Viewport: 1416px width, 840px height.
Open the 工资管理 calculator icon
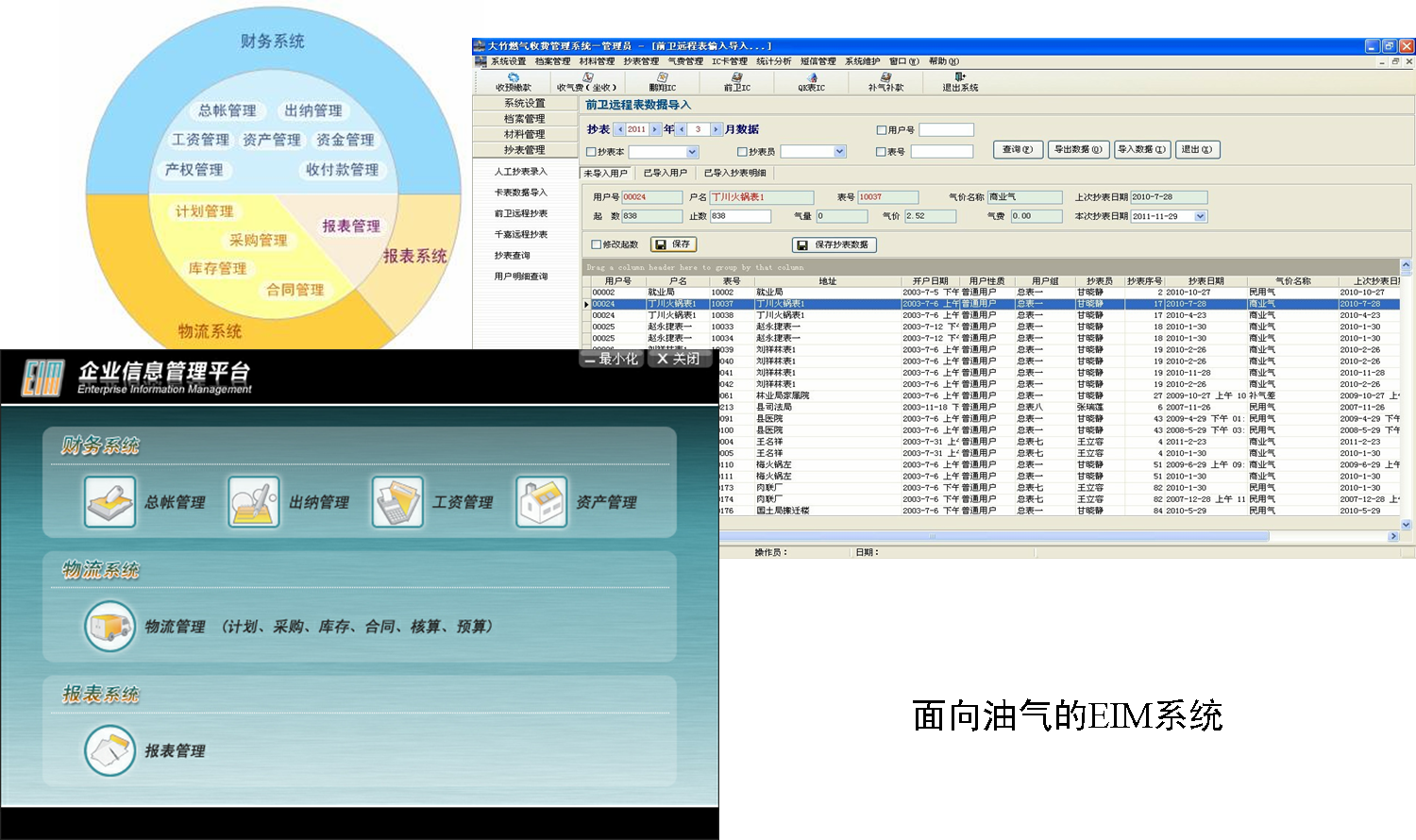pyautogui.click(x=397, y=501)
